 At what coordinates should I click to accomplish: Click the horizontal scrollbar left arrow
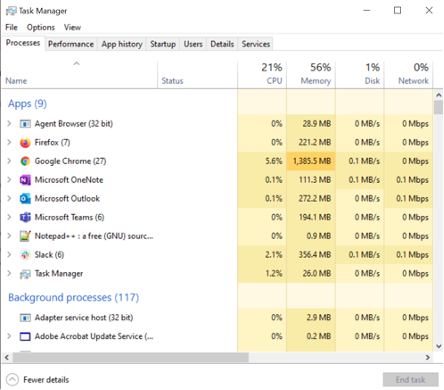pos(7,358)
